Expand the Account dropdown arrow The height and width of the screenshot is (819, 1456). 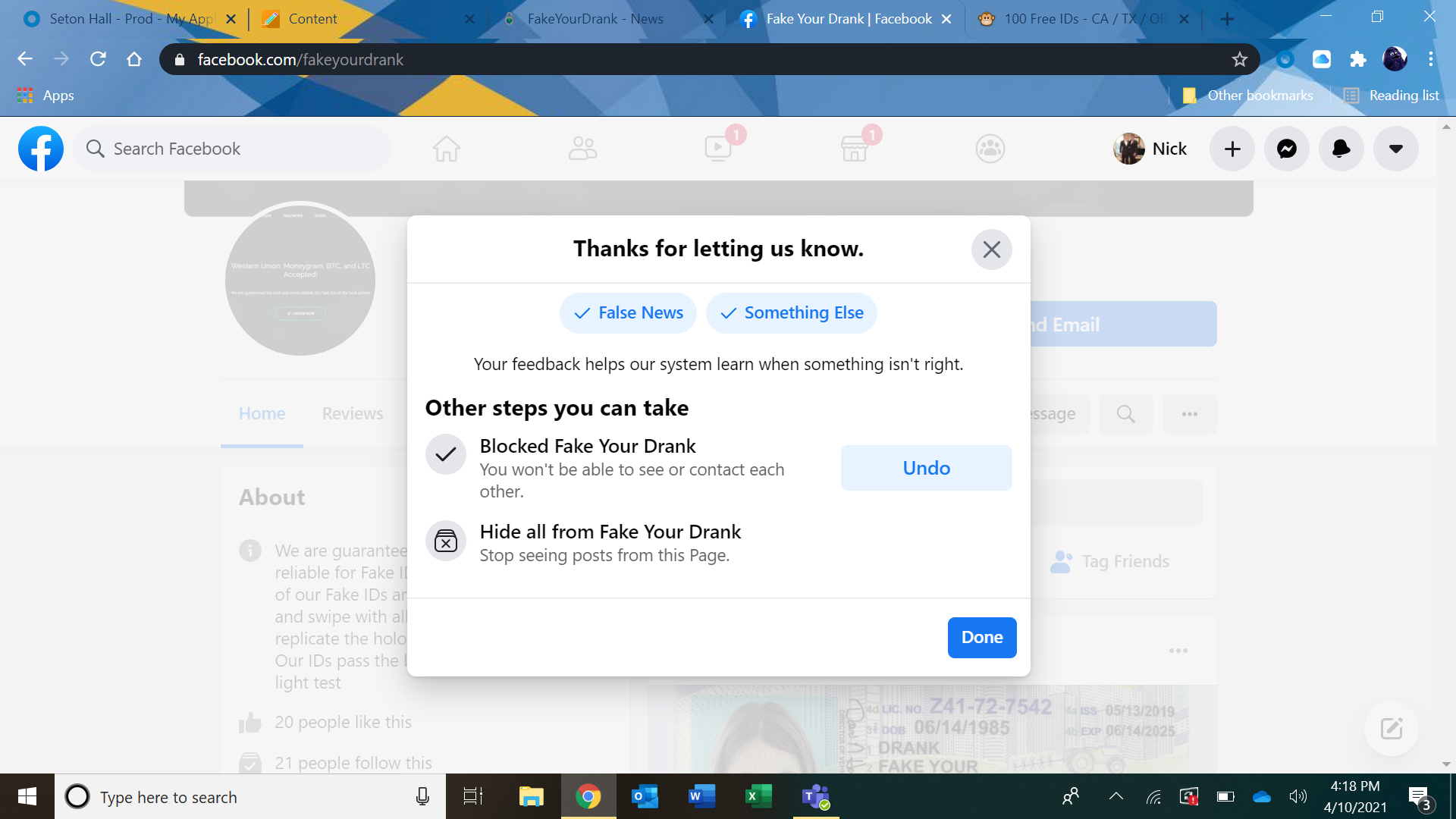coord(1396,149)
